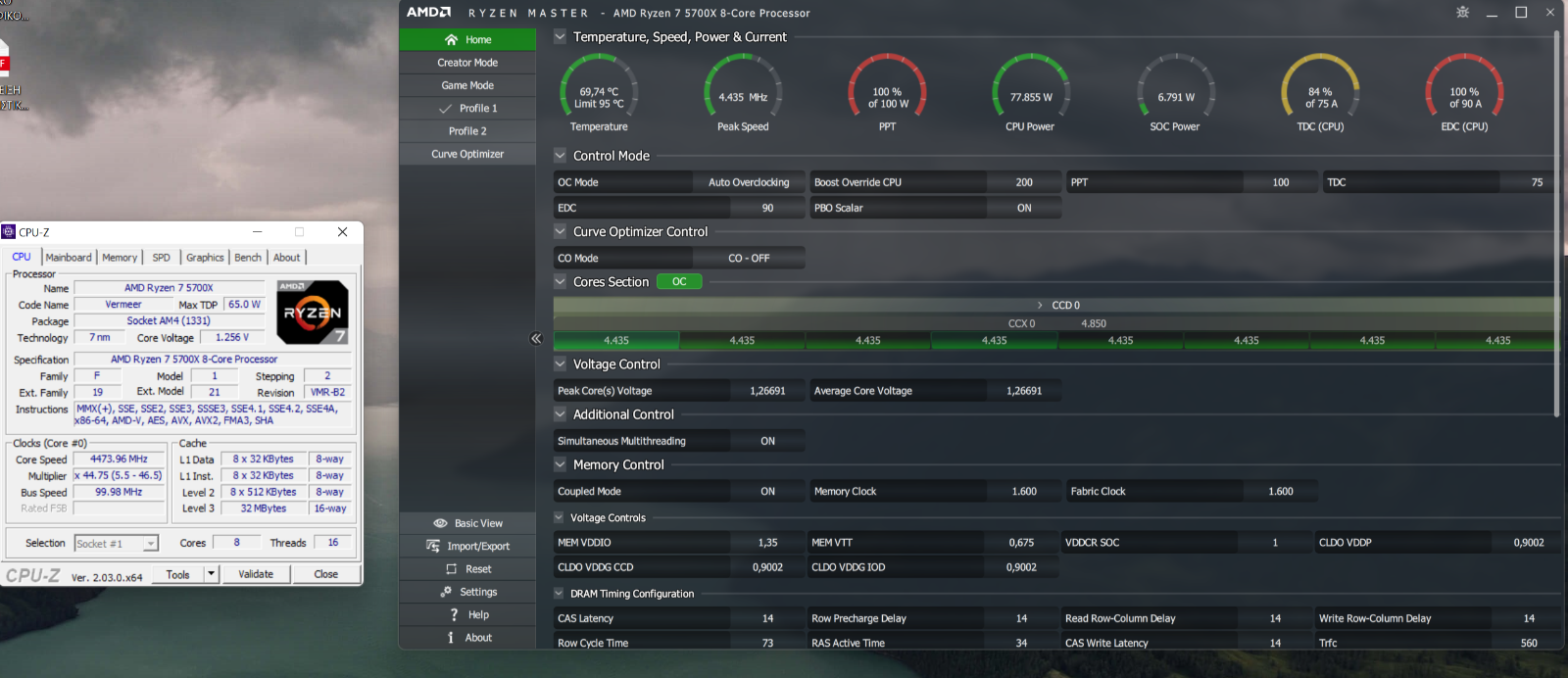Toggle Simultaneous Multithreading ON value
This screenshot has height=678, width=1568.
click(x=768, y=441)
